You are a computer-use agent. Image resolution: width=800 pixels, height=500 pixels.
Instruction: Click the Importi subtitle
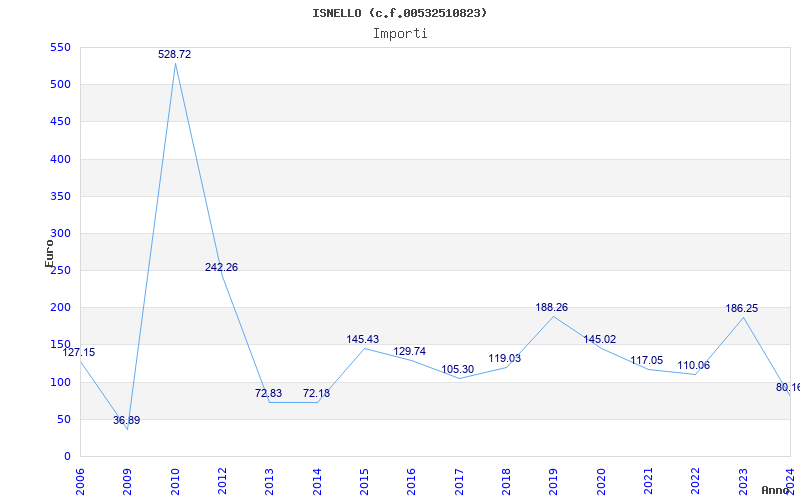(x=400, y=34)
